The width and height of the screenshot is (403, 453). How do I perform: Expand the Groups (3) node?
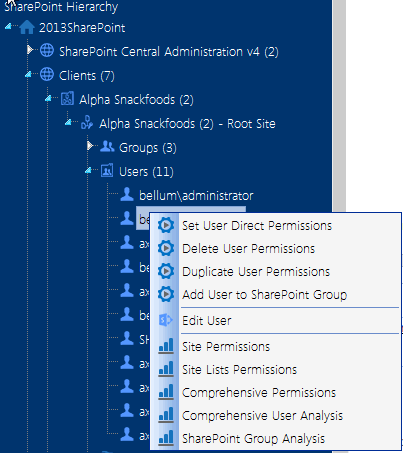coord(90,146)
